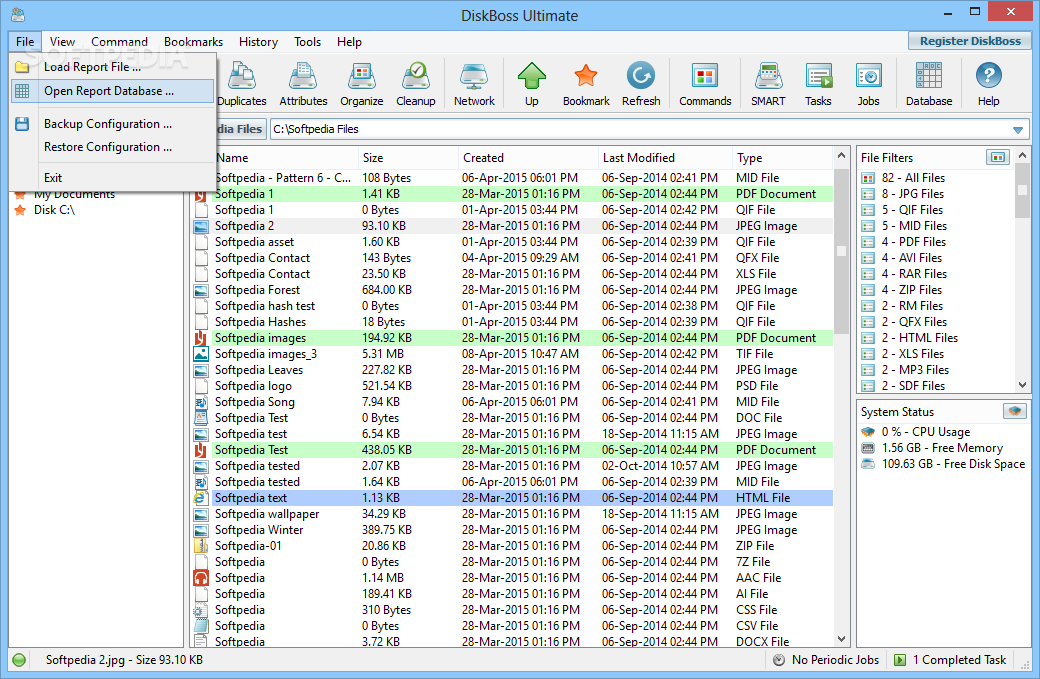Click the Register DiskBoss button
Viewport: 1040px width, 679px height.
point(970,41)
